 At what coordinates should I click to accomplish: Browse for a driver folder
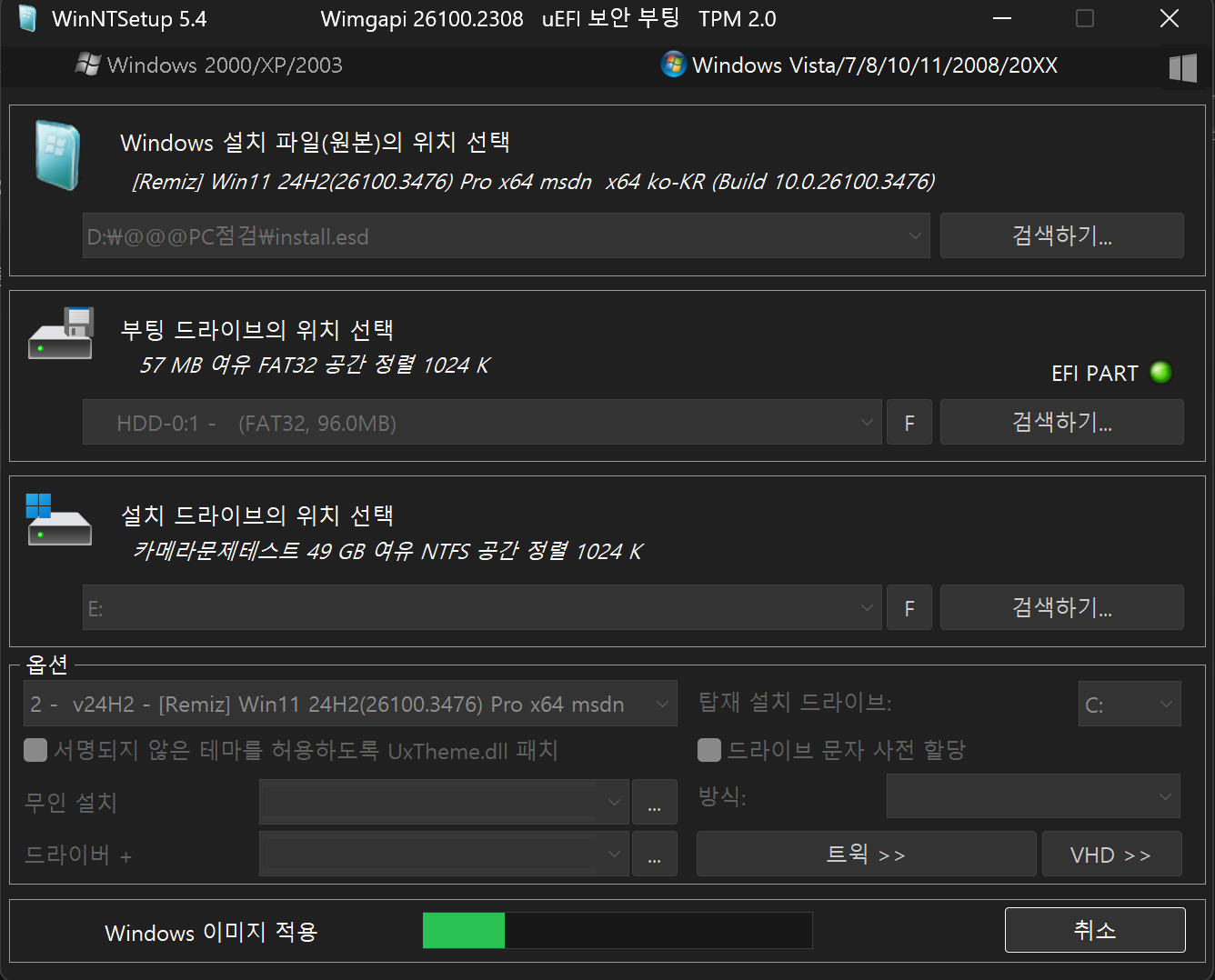(655, 854)
